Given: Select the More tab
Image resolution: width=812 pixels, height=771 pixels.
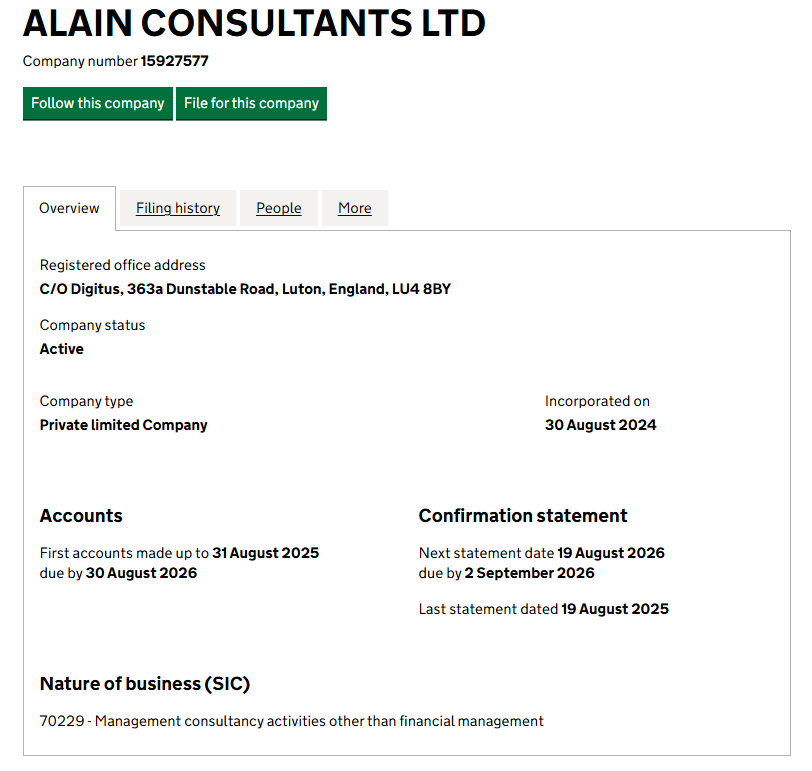Looking at the screenshot, I should [x=355, y=208].
